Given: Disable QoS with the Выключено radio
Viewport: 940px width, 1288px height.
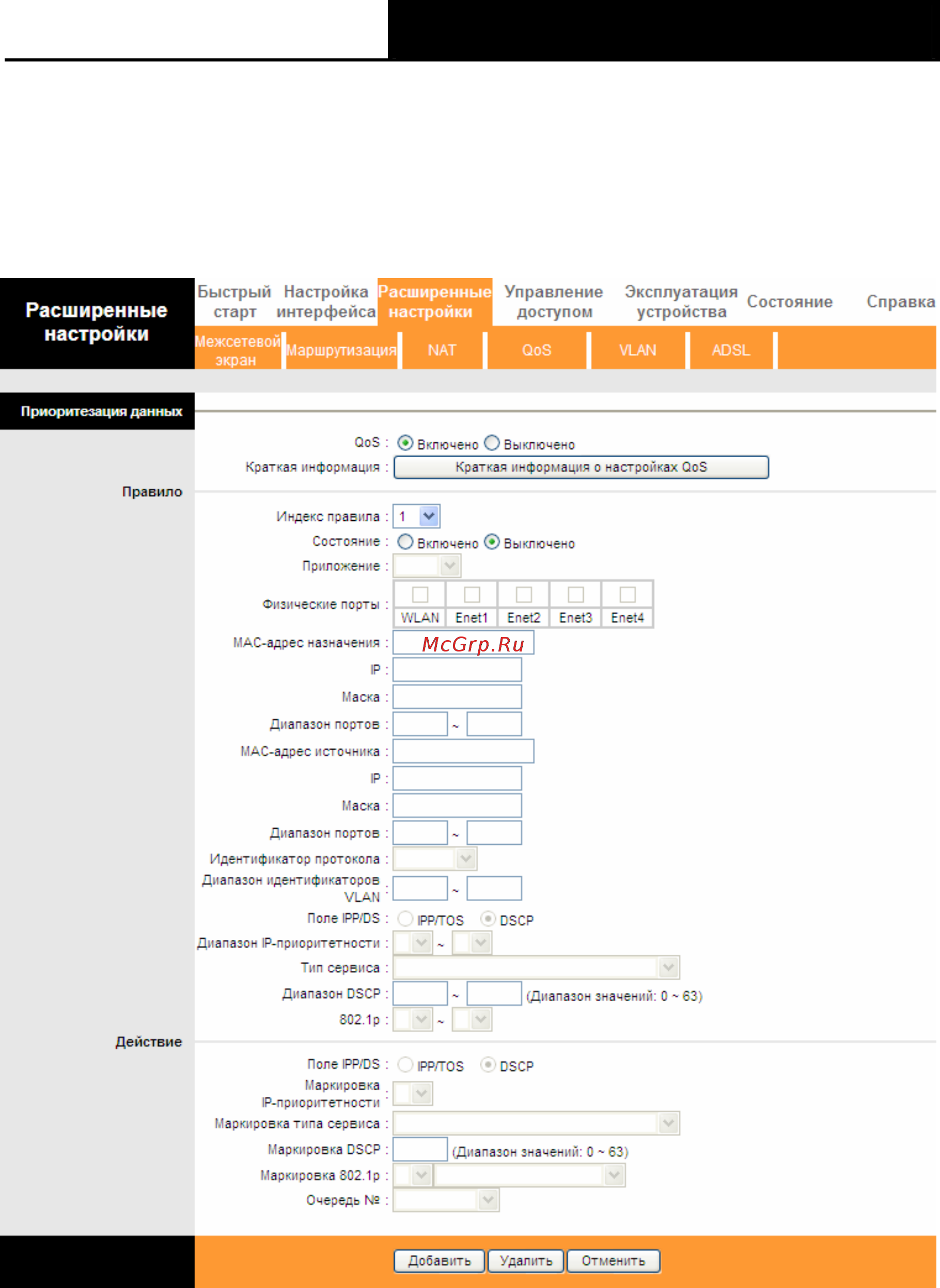Looking at the screenshot, I should click(x=492, y=443).
